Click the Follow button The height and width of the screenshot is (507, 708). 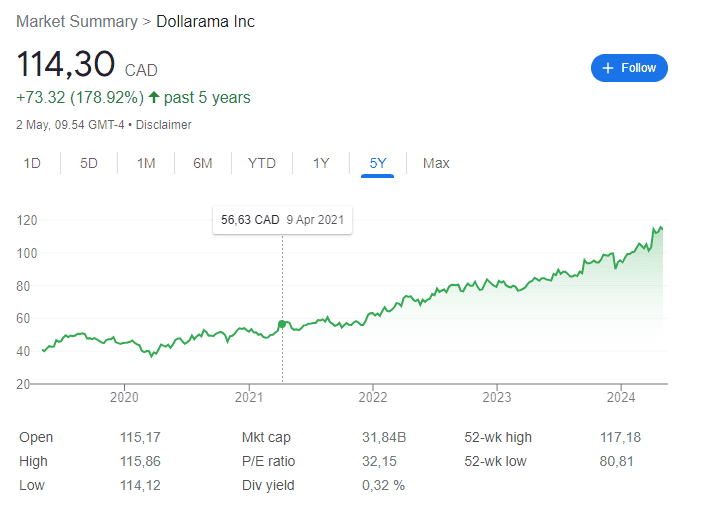click(629, 68)
